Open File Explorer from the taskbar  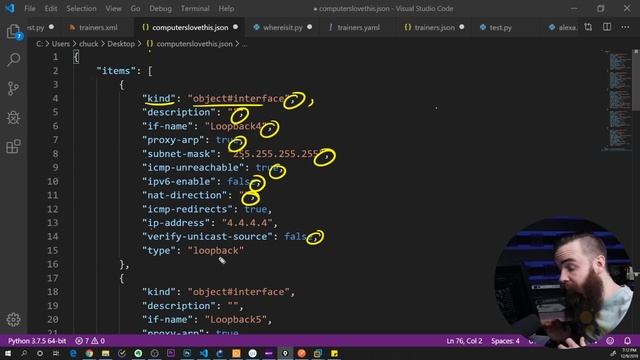pos(106,353)
